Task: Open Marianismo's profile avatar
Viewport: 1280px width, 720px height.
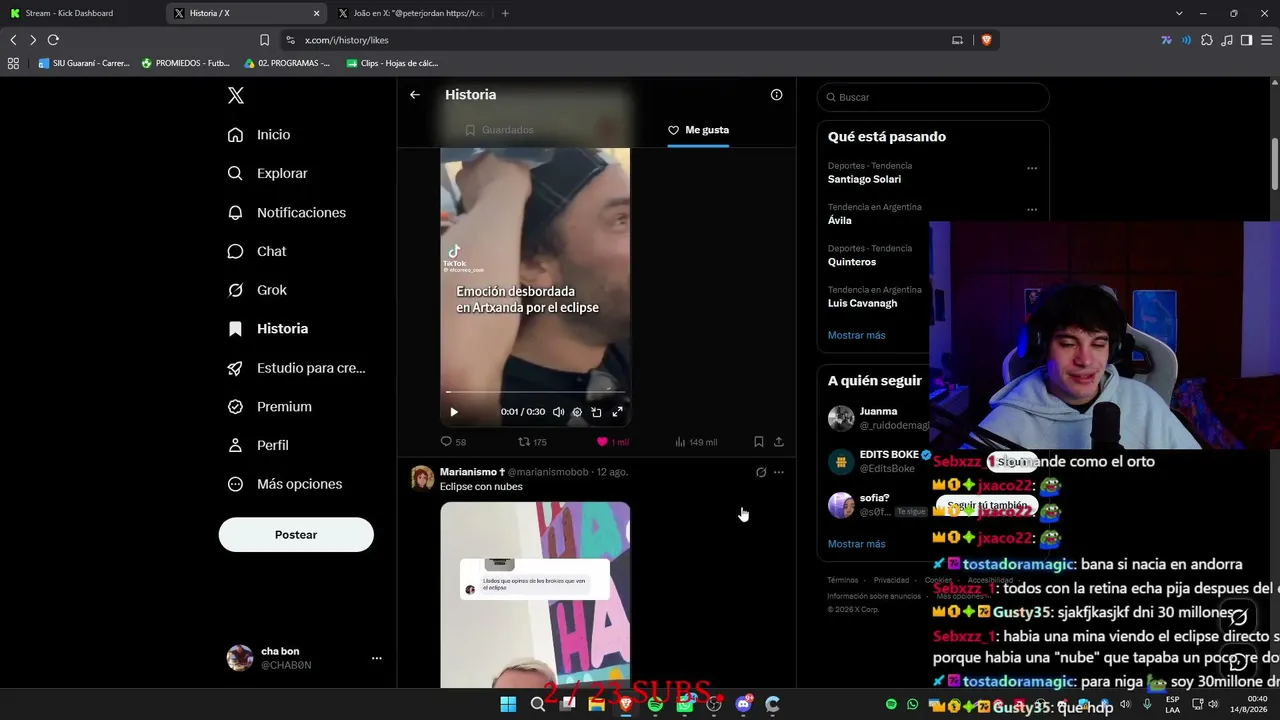Action: (422, 478)
